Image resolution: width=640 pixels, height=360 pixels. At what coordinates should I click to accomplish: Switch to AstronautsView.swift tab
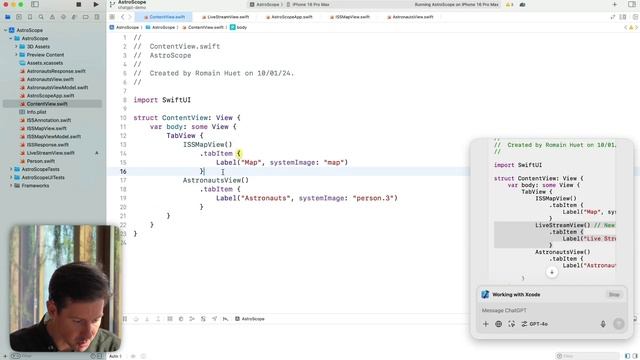[410, 17]
